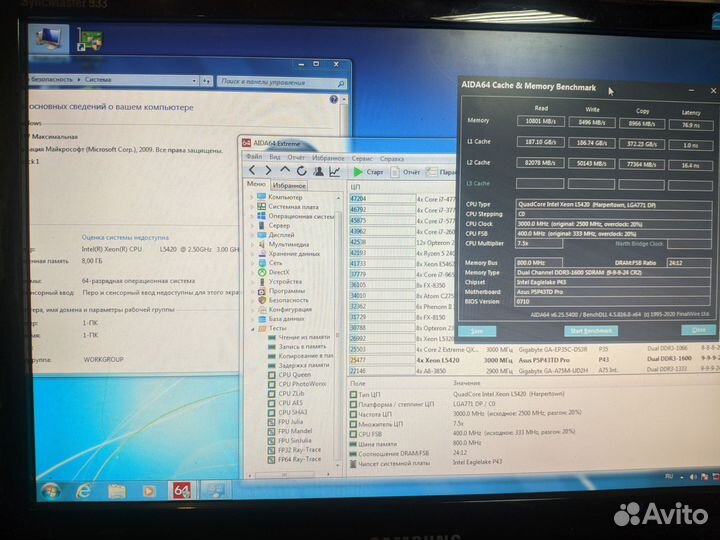Select Сервер in the tree
This screenshot has width=720, height=540.
pos(279,225)
